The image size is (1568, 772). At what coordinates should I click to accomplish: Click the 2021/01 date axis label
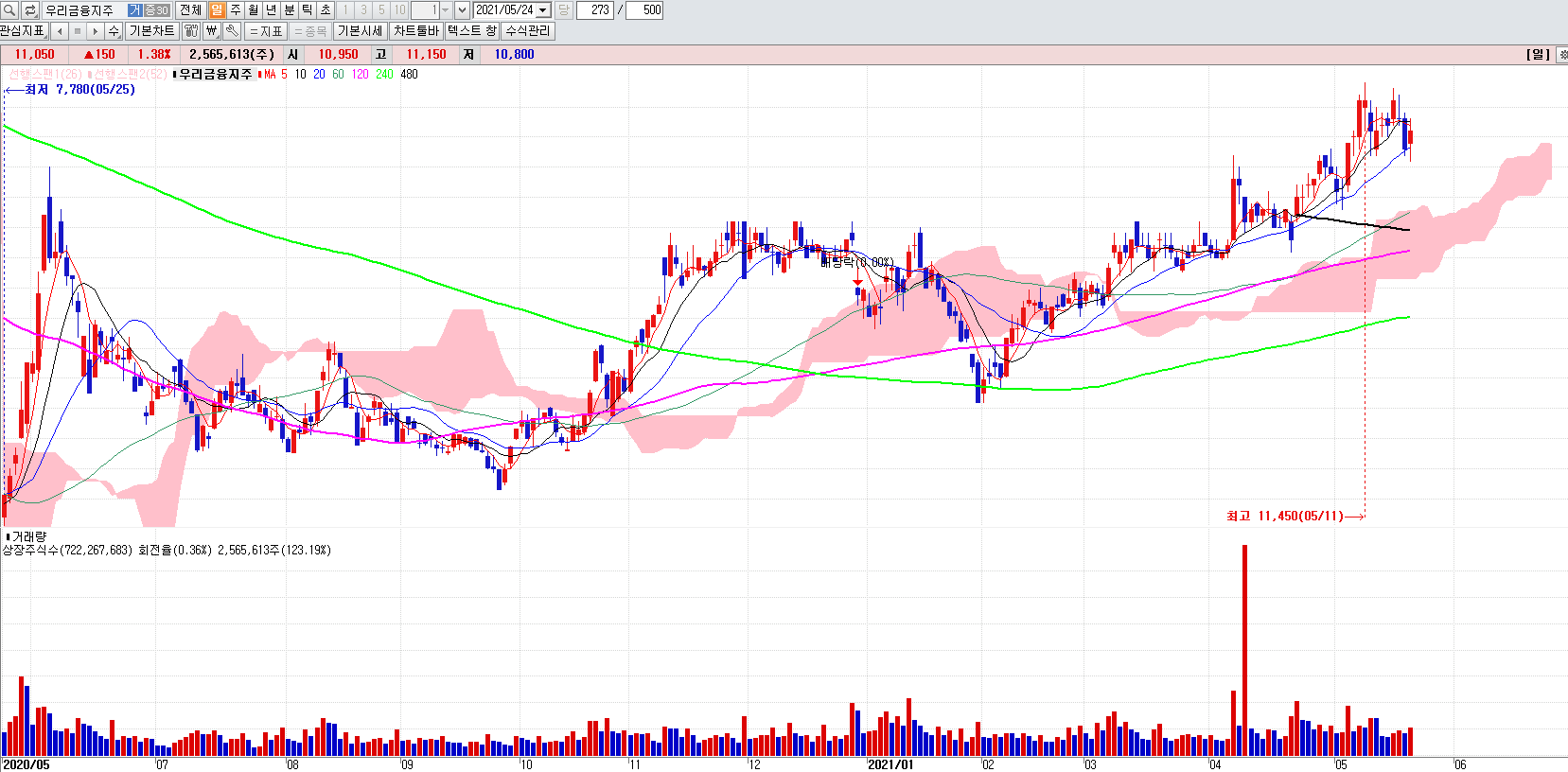[890, 764]
